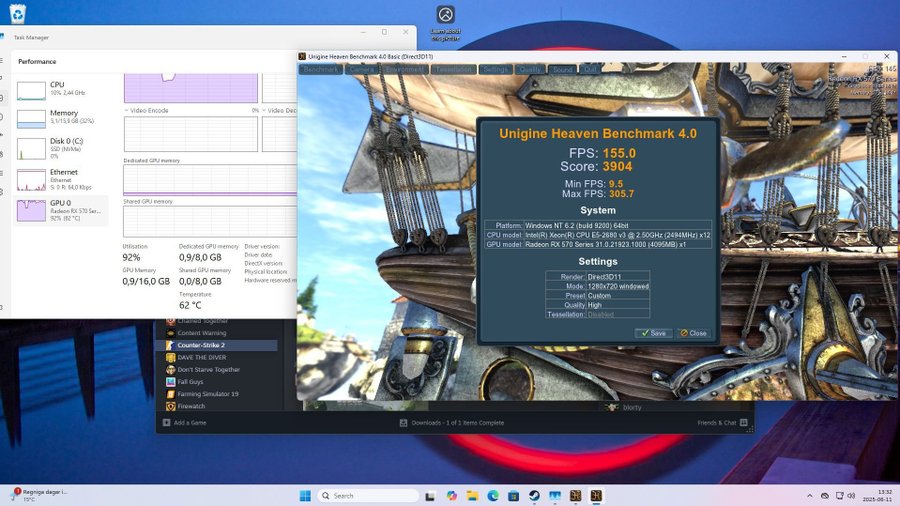Click the Steam icon in the taskbar

click(534, 496)
